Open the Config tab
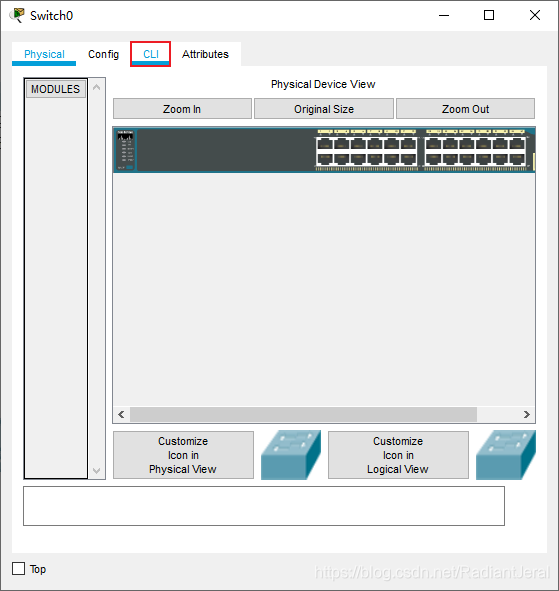 (103, 54)
